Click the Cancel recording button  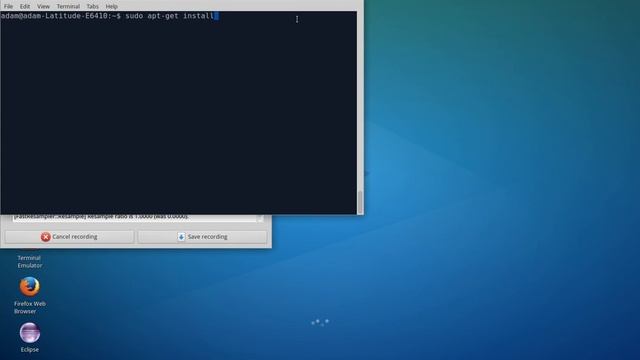pos(69,237)
